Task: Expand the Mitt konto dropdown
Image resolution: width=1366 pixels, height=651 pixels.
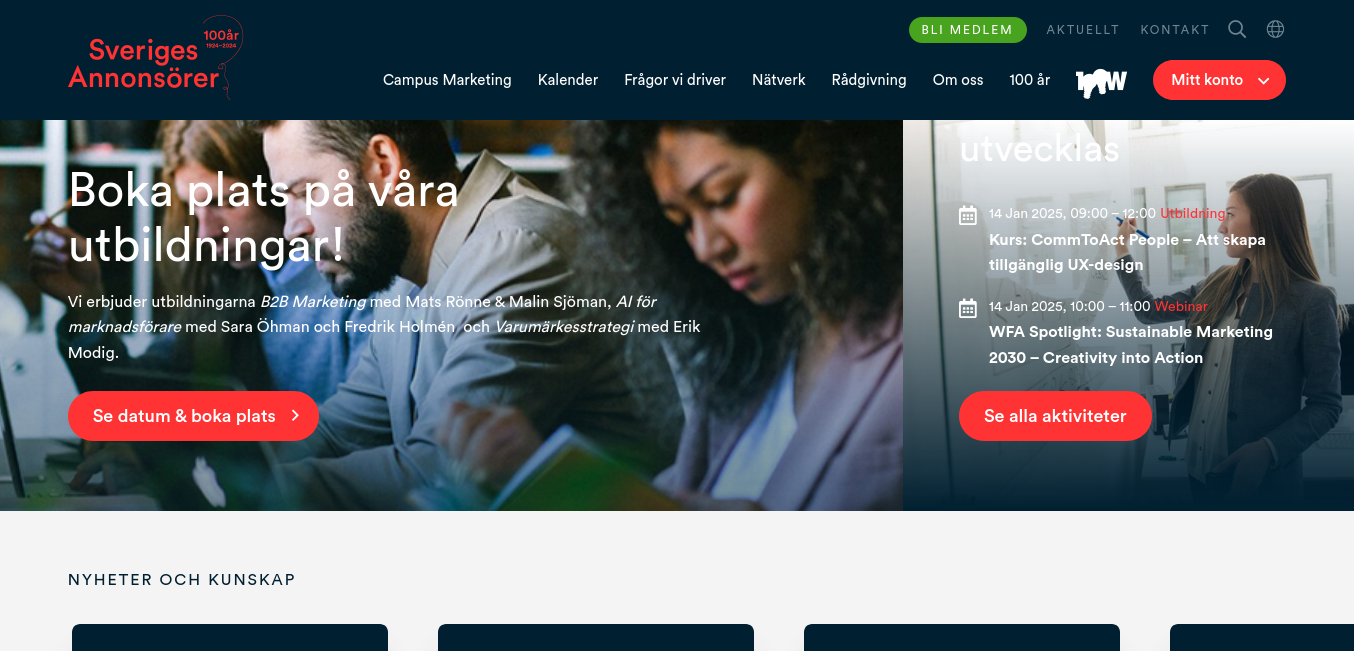Action: click(1219, 80)
